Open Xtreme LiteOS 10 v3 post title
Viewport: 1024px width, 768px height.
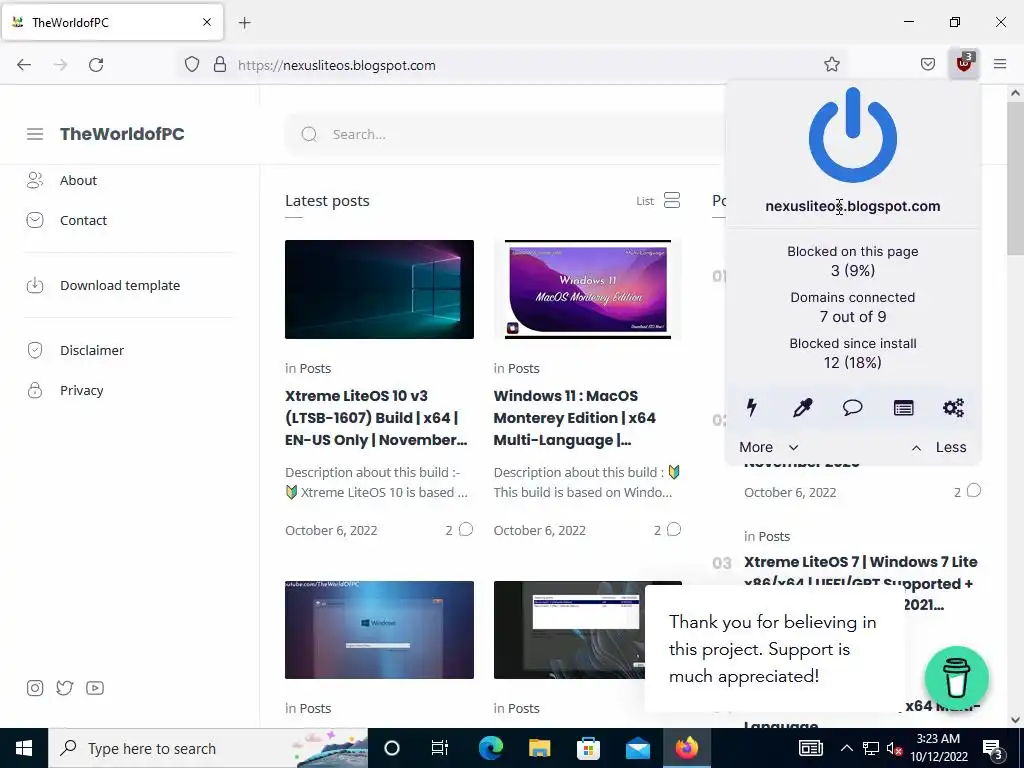[x=377, y=418]
